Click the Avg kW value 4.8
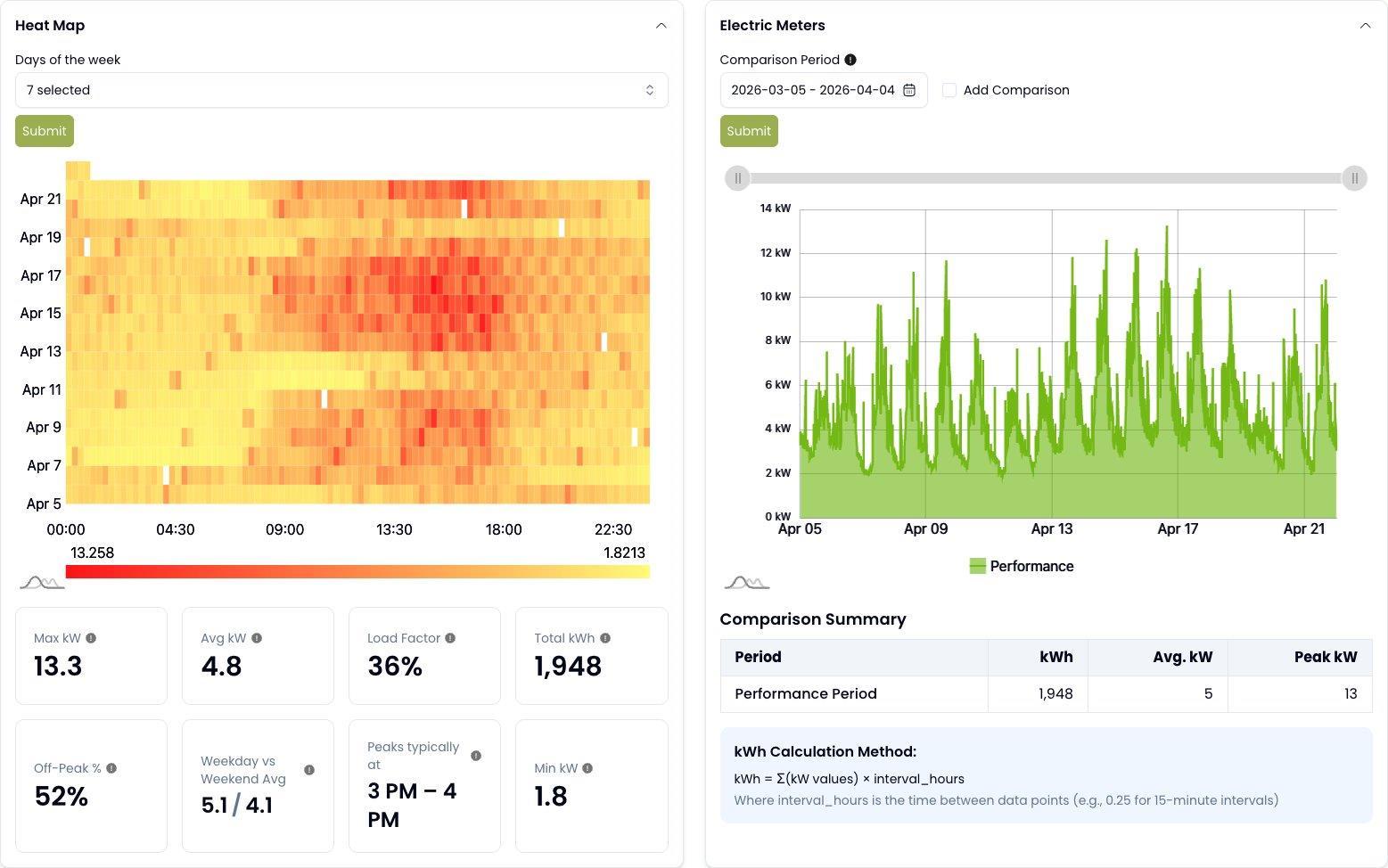 click(221, 667)
